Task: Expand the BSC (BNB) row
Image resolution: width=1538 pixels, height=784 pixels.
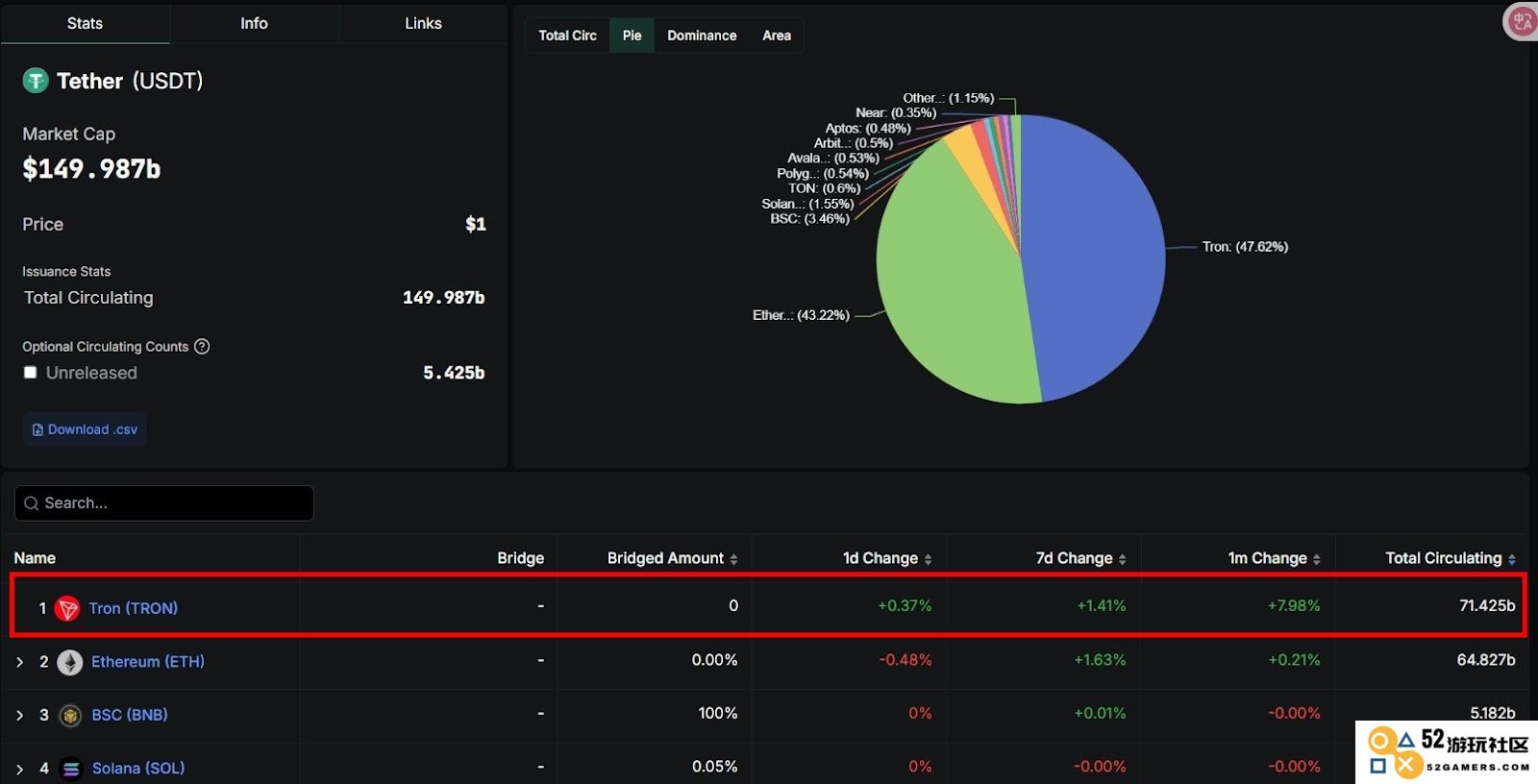Action: (x=19, y=716)
